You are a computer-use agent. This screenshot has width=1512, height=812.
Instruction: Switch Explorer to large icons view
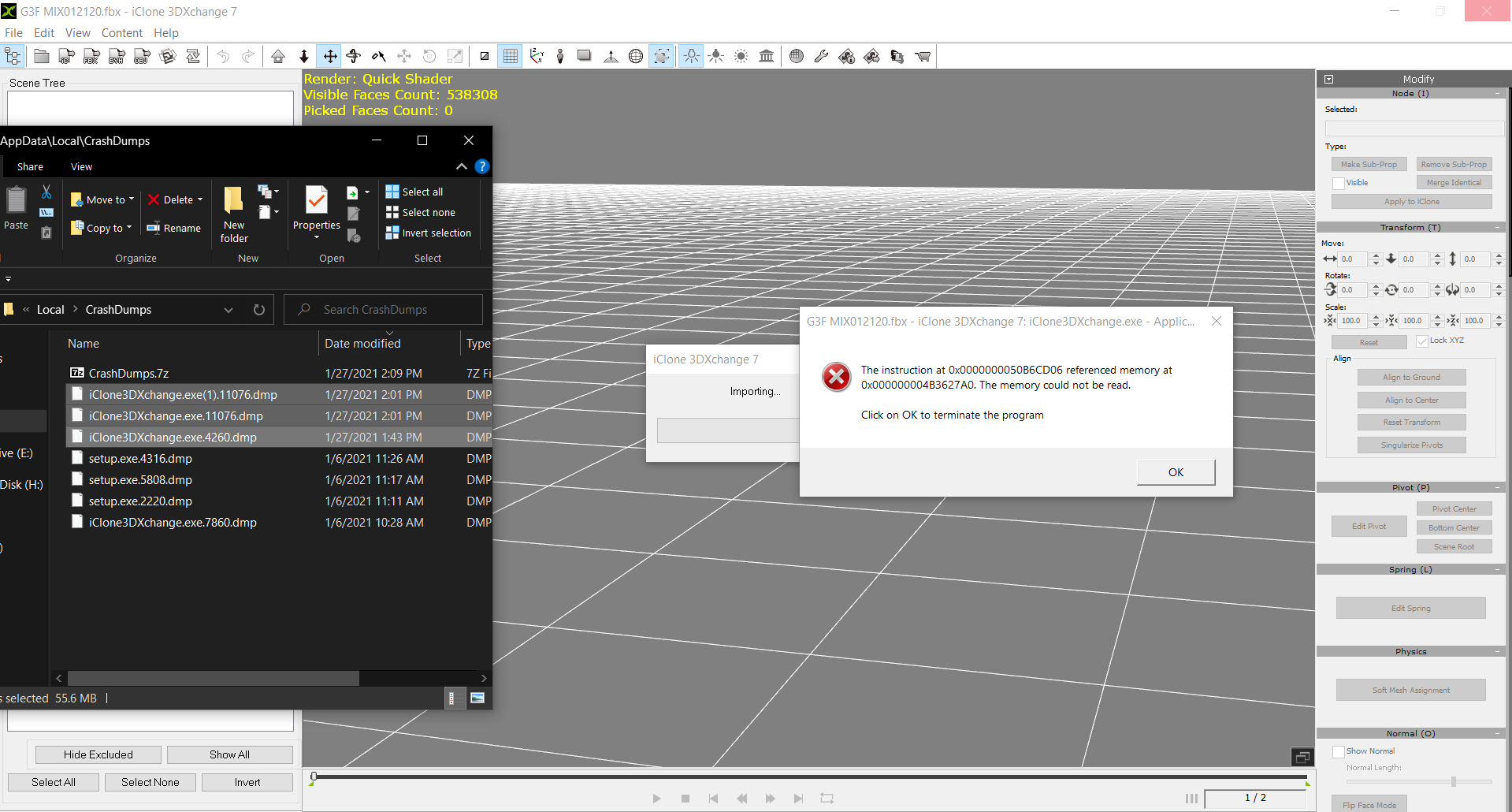pos(477,698)
